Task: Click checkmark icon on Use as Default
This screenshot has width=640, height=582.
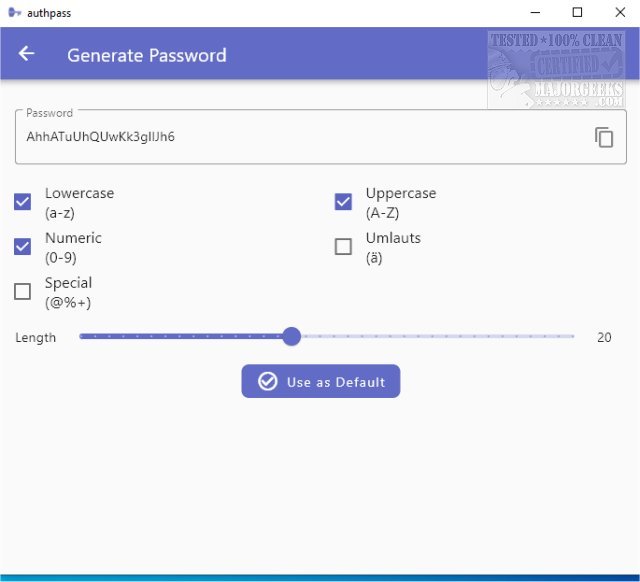Action: 267,381
